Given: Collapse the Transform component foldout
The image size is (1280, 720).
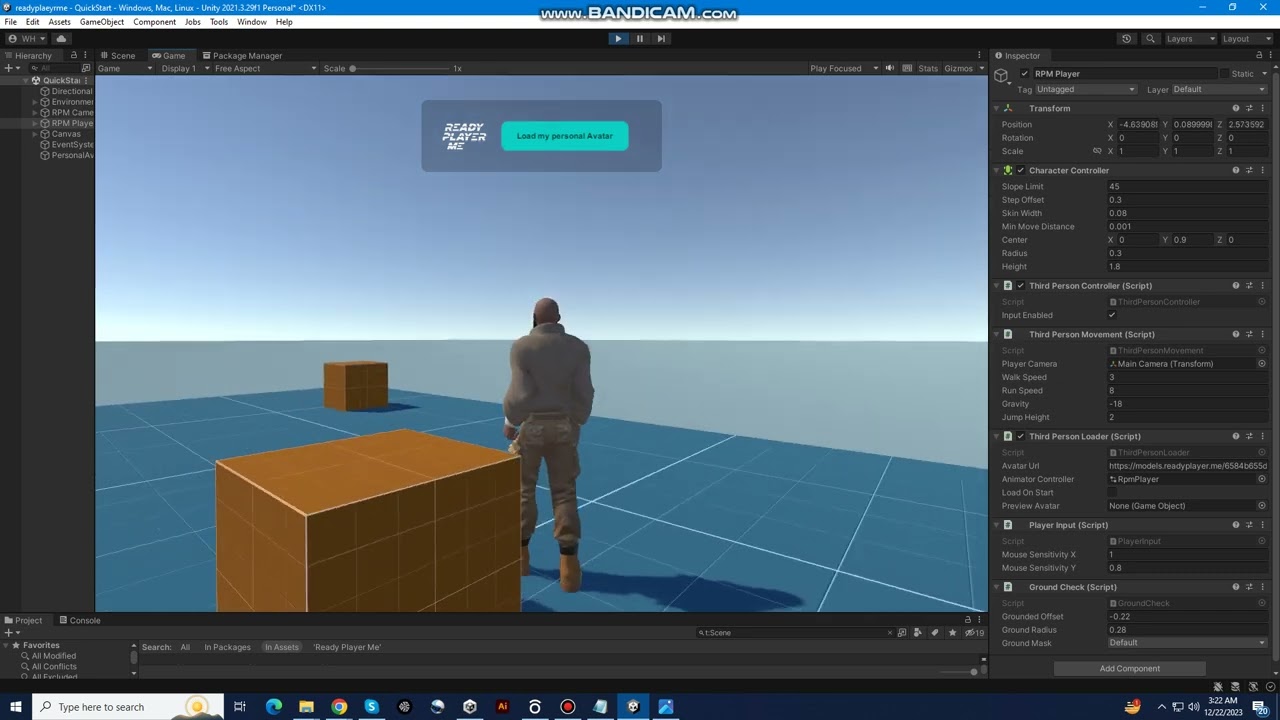Looking at the screenshot, I should (x=997, y=108).
